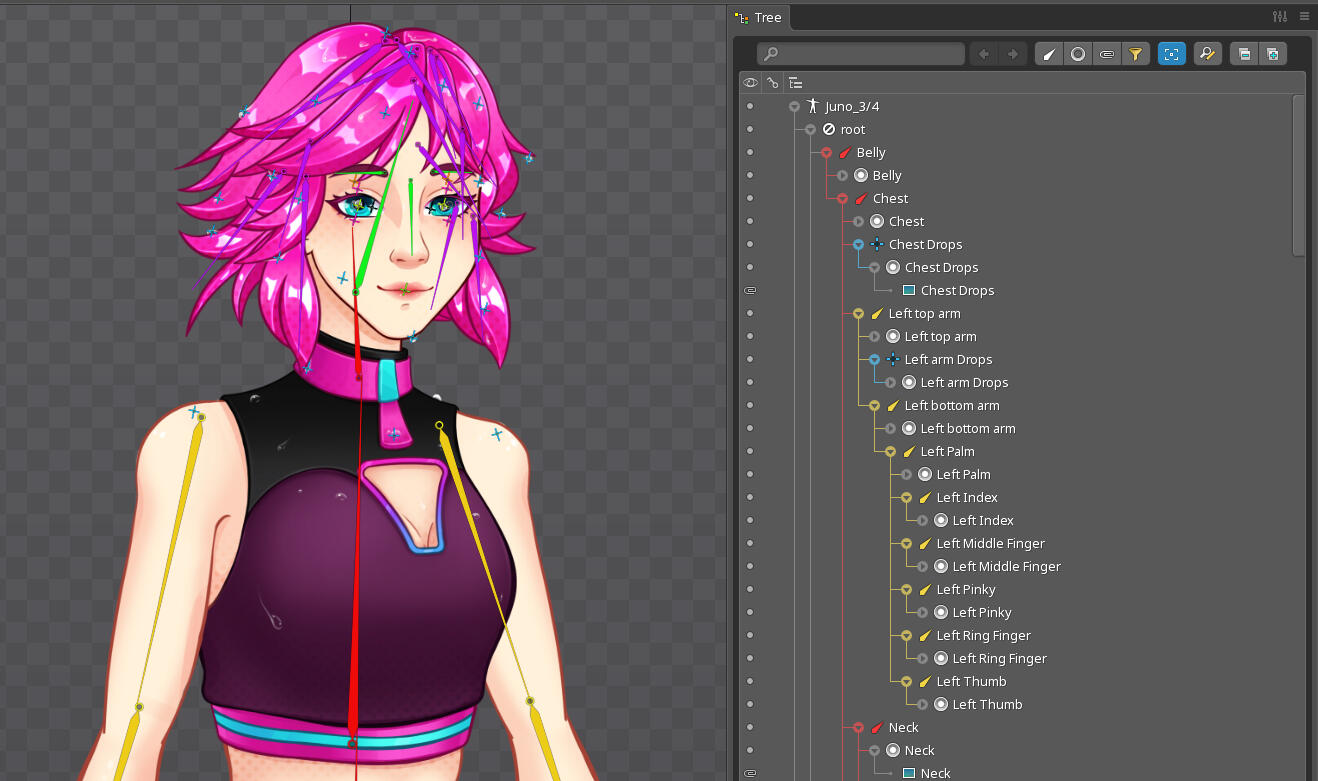
Task: Click the key column header icon
Action: 773,83
